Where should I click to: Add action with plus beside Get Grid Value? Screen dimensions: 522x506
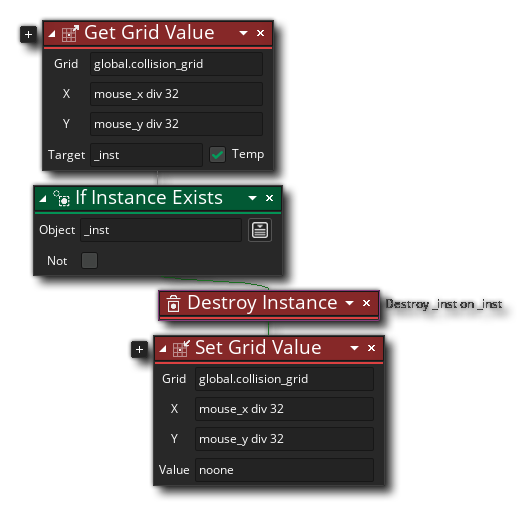[x=28, y=34]
